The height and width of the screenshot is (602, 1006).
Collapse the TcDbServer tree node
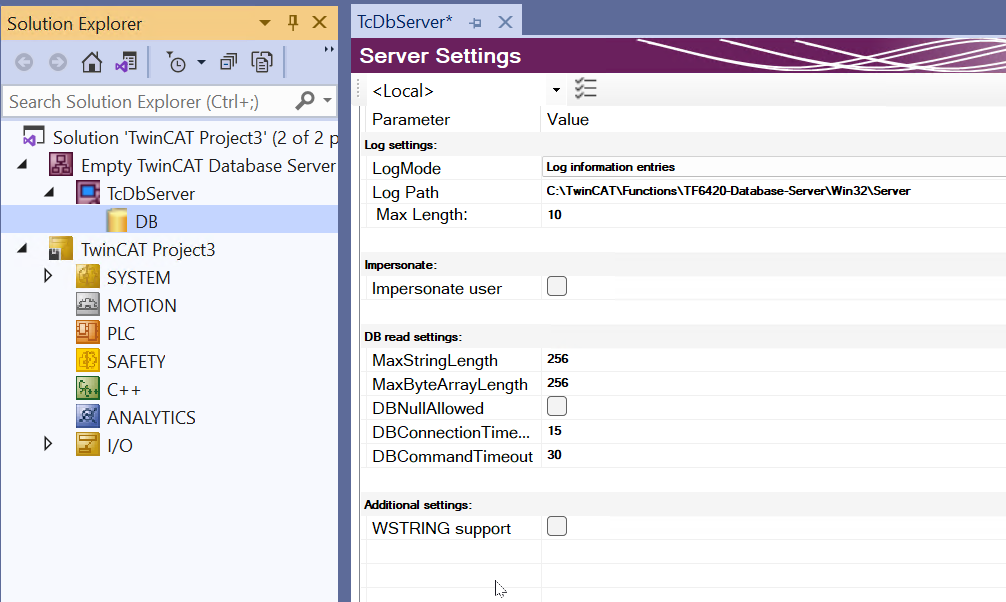coord(49,193)
